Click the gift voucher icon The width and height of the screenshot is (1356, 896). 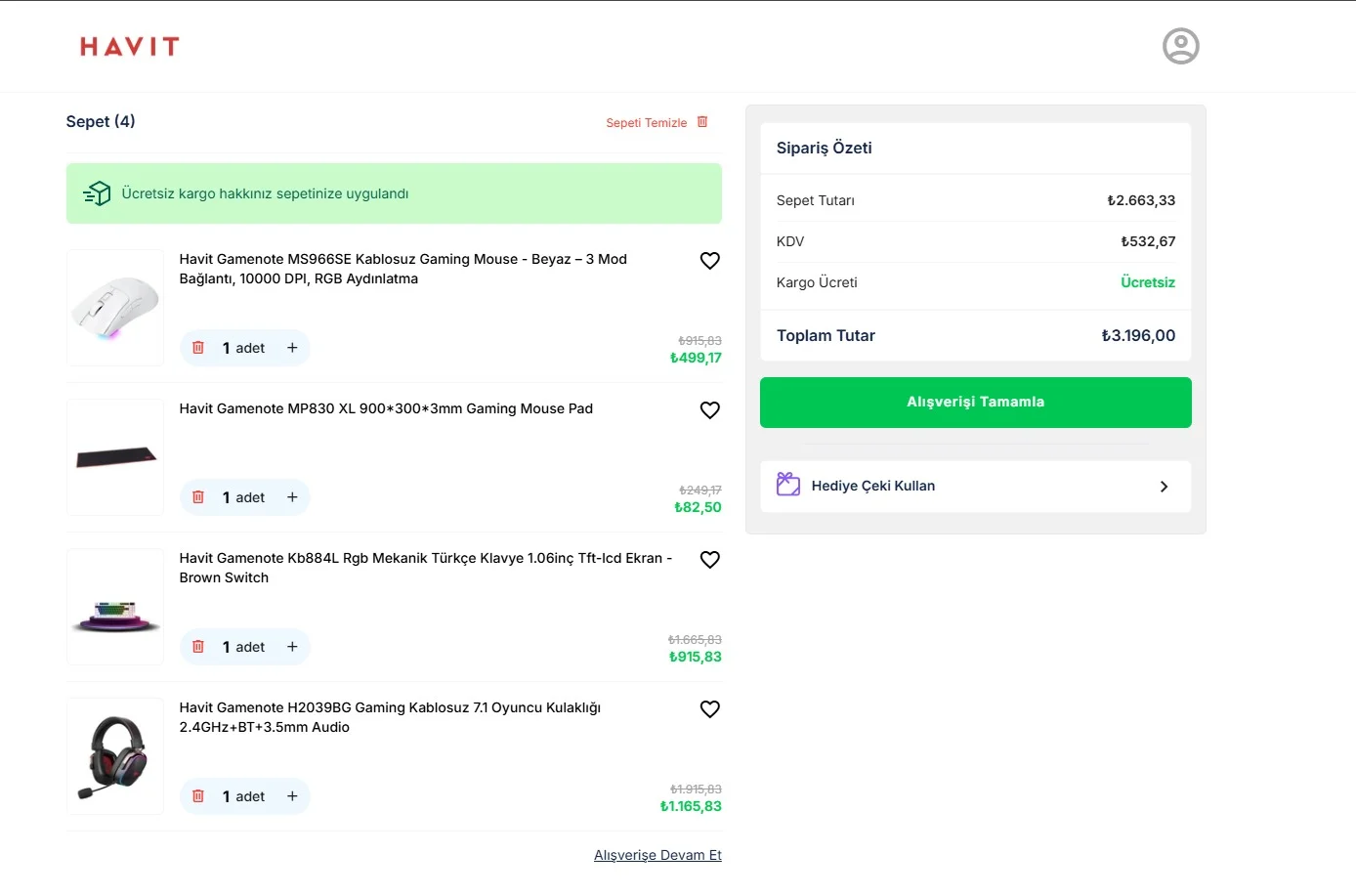(x=788, y=485)
